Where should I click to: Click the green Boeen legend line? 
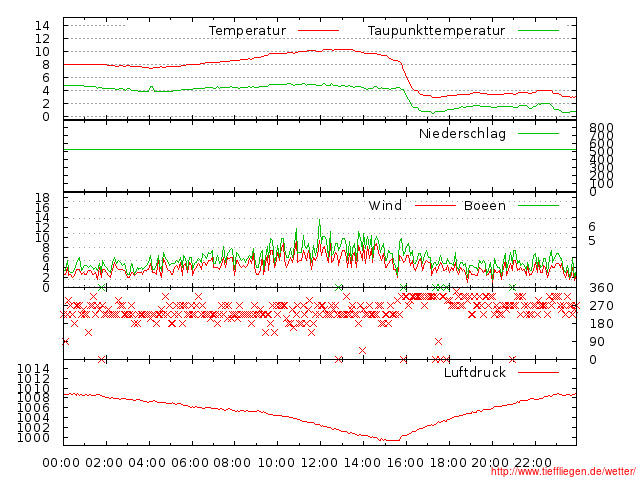[538, 205]
